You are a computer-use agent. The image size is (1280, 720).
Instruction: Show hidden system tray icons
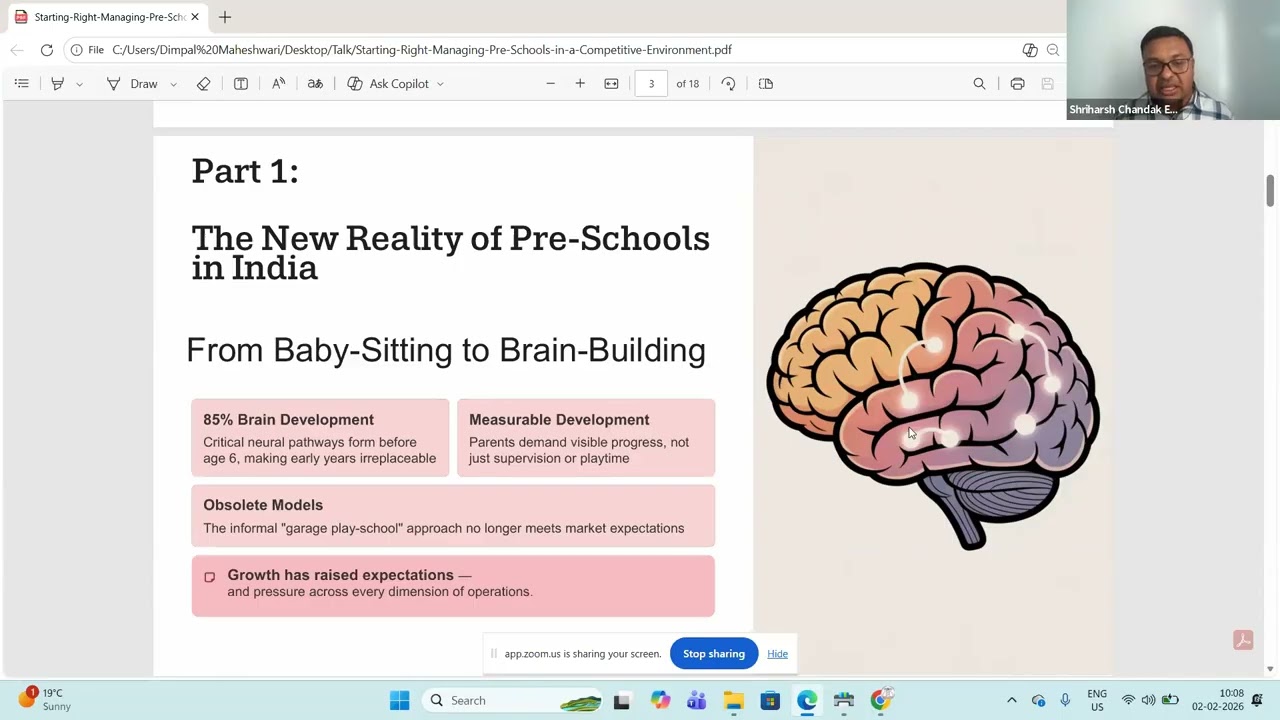[1011, 701]
